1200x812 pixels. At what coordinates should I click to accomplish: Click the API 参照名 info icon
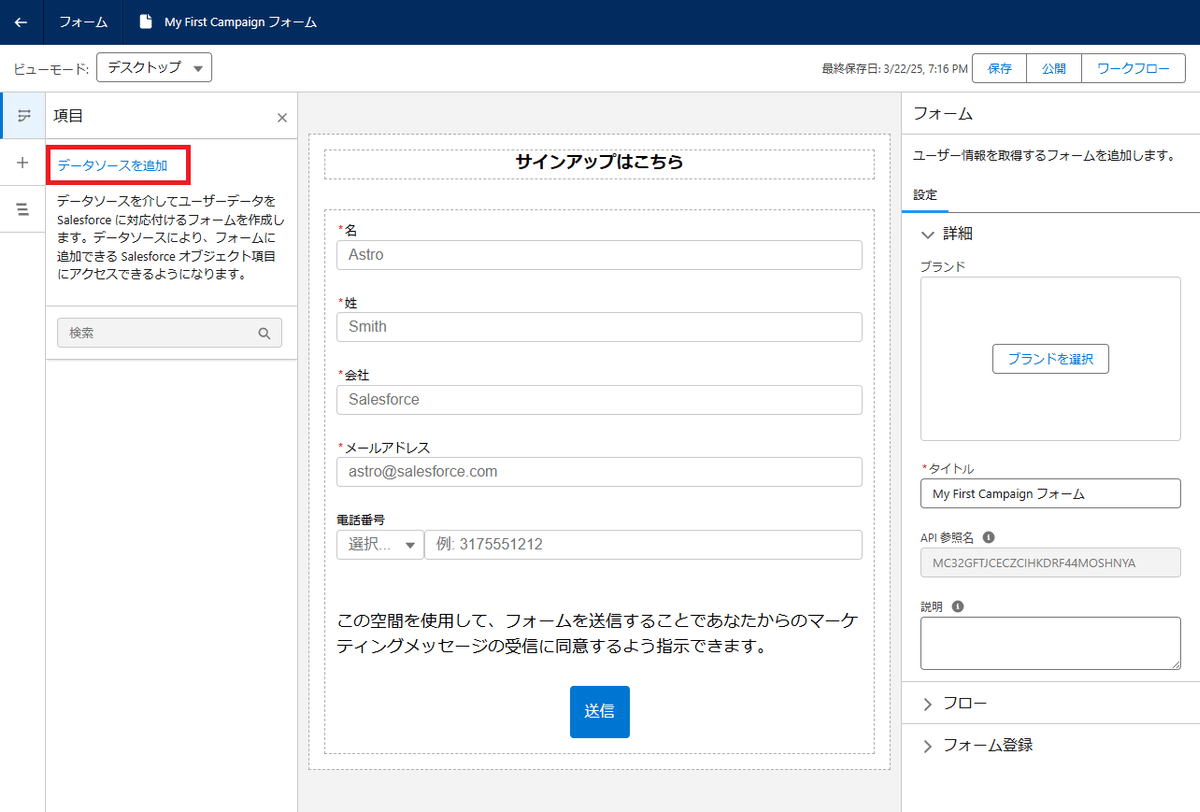coord(989,537)
